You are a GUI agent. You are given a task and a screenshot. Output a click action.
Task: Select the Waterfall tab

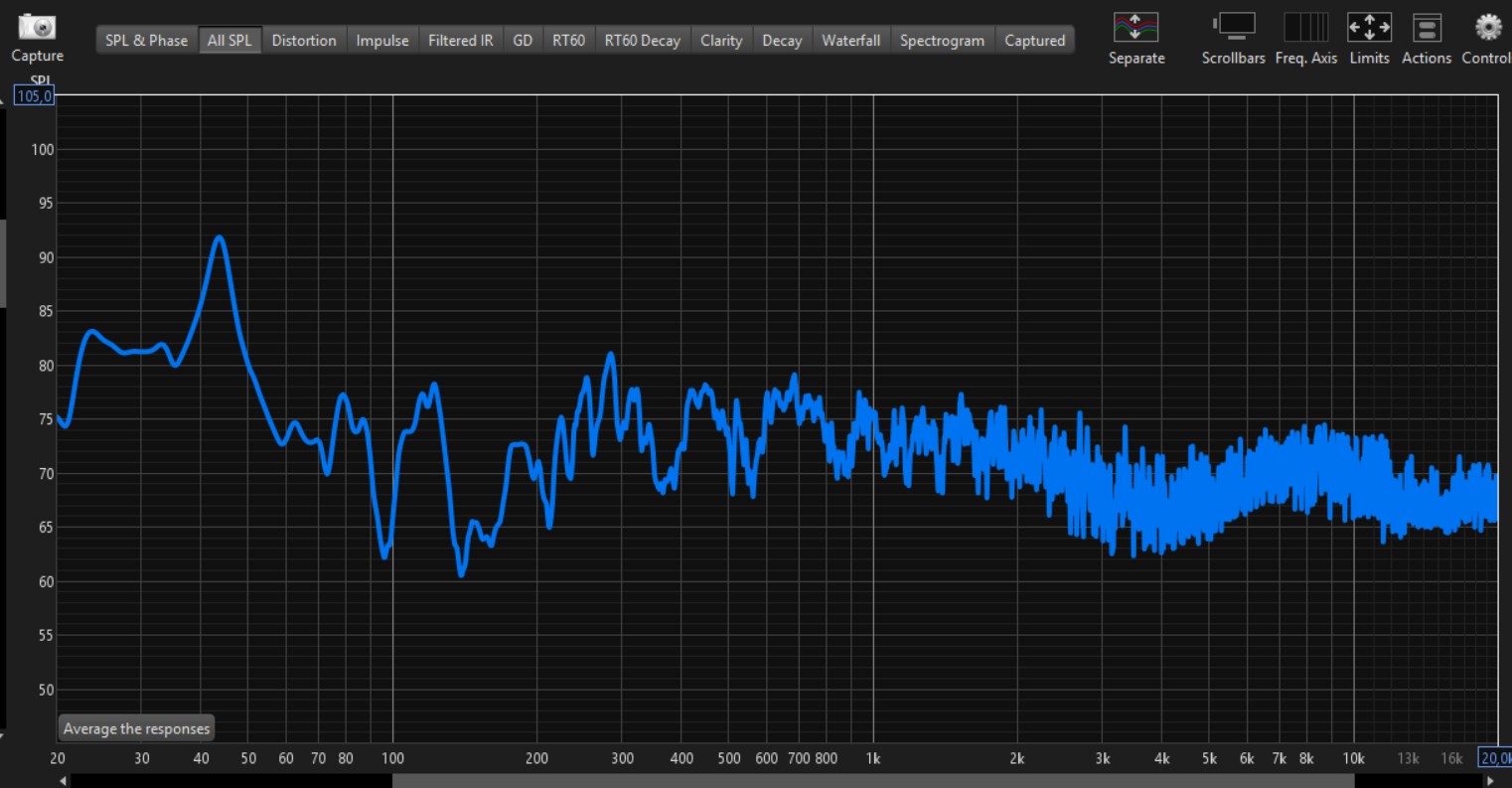(850, 41)
